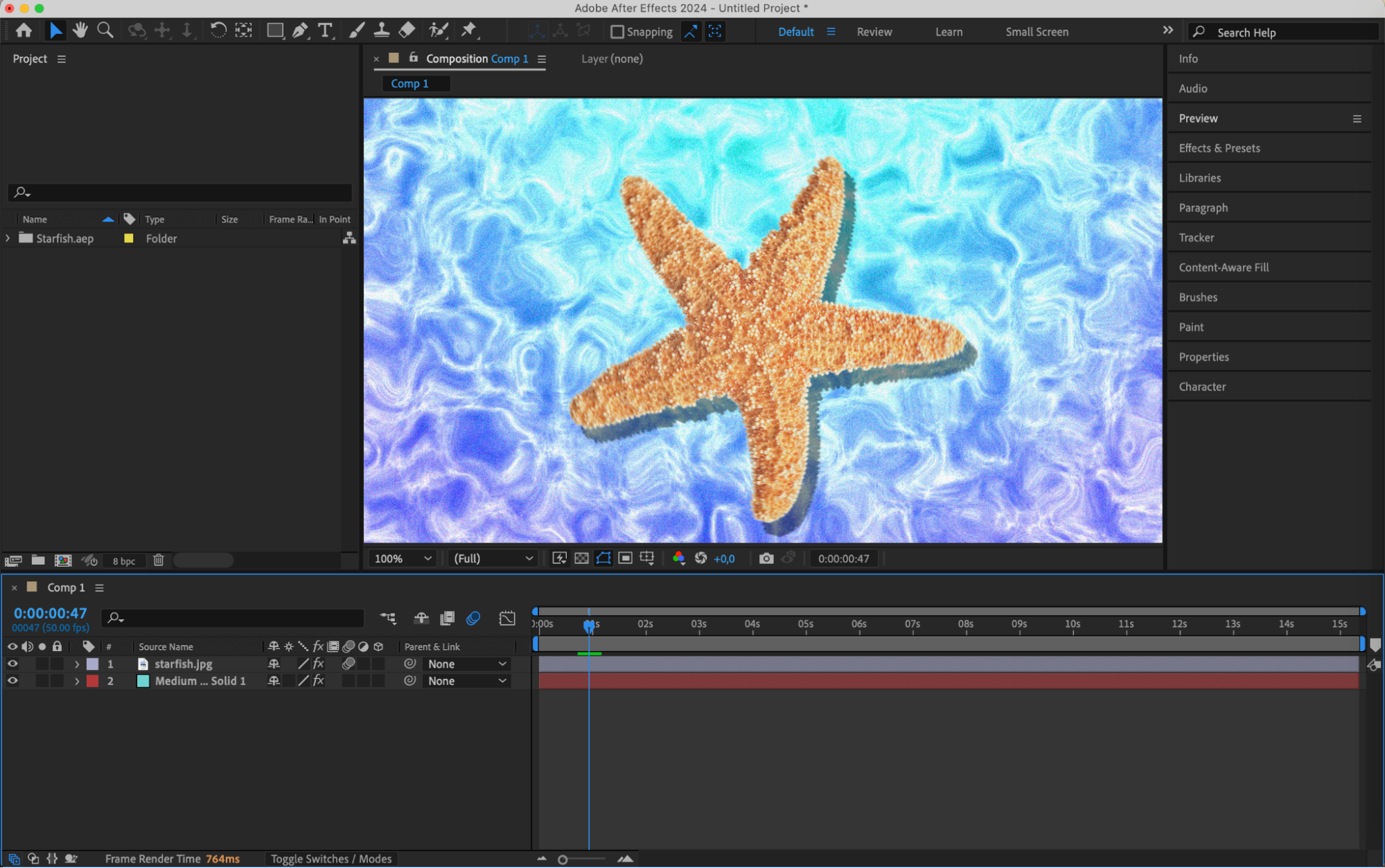Hide the Medium Solid 1 layer

coord(12,681)
